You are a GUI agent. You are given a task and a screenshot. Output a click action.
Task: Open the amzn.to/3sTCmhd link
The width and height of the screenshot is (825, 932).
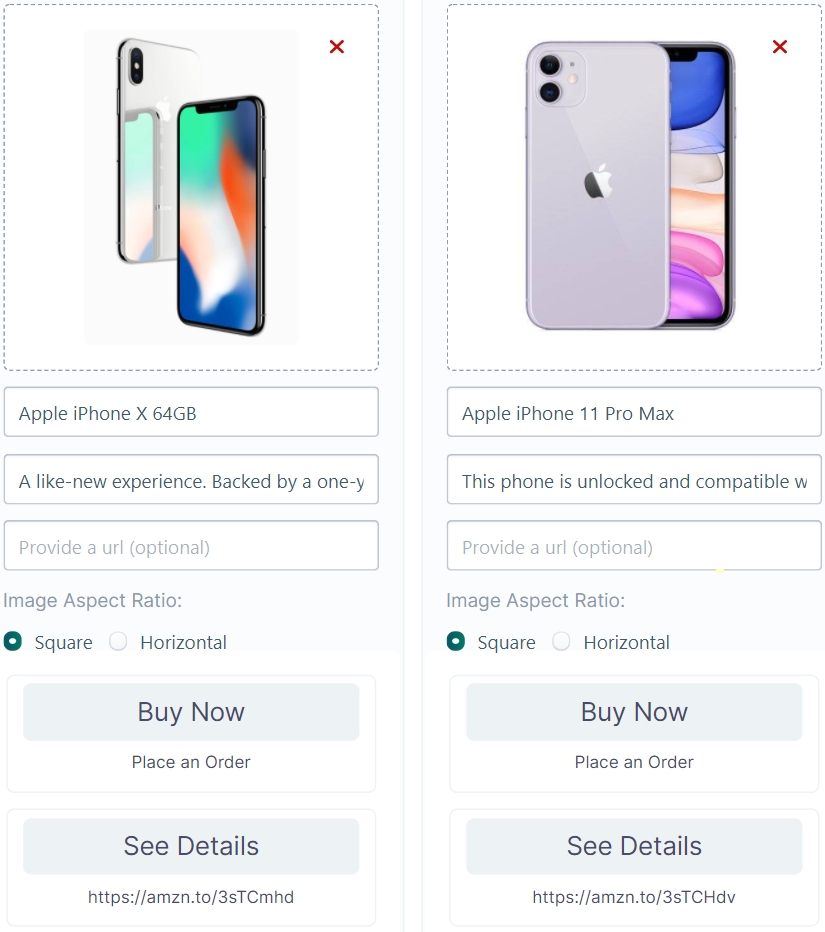191,897
